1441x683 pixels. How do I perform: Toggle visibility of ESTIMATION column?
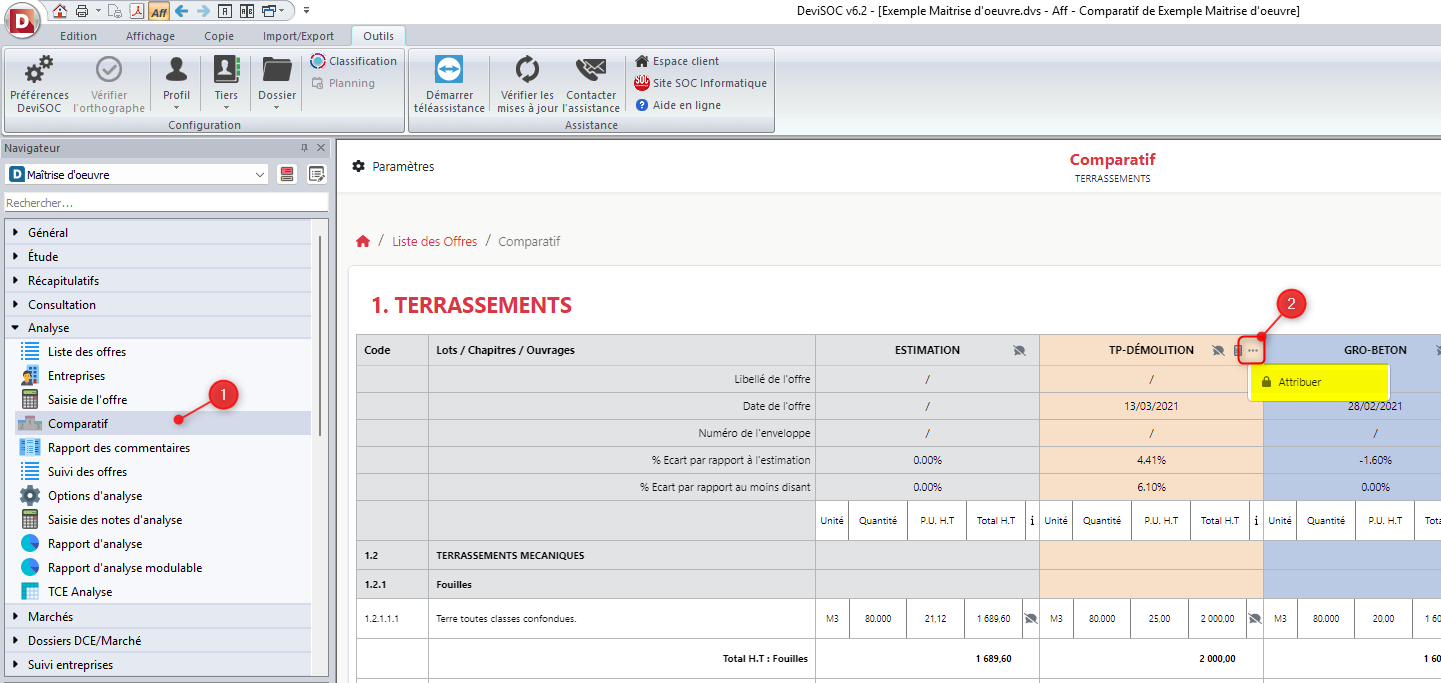[x=1019, y=351]
